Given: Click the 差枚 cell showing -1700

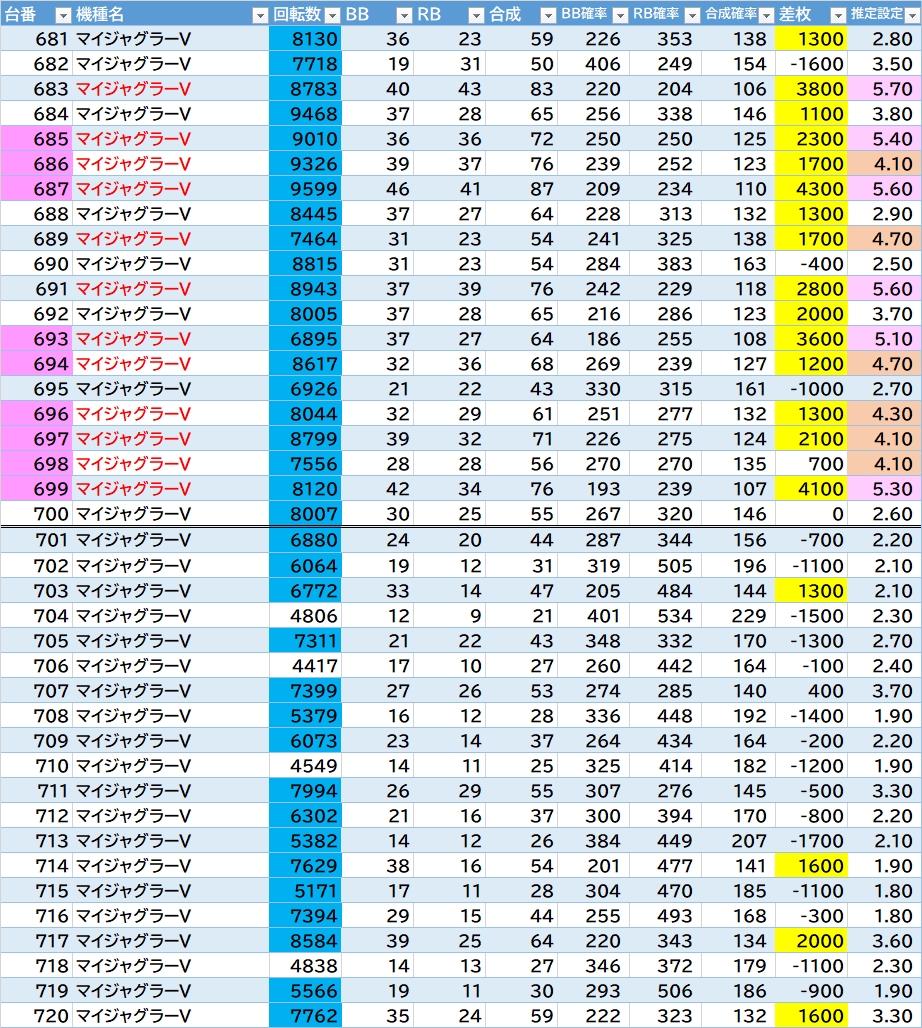Looking at the screenshot, I should click(810, 841).
